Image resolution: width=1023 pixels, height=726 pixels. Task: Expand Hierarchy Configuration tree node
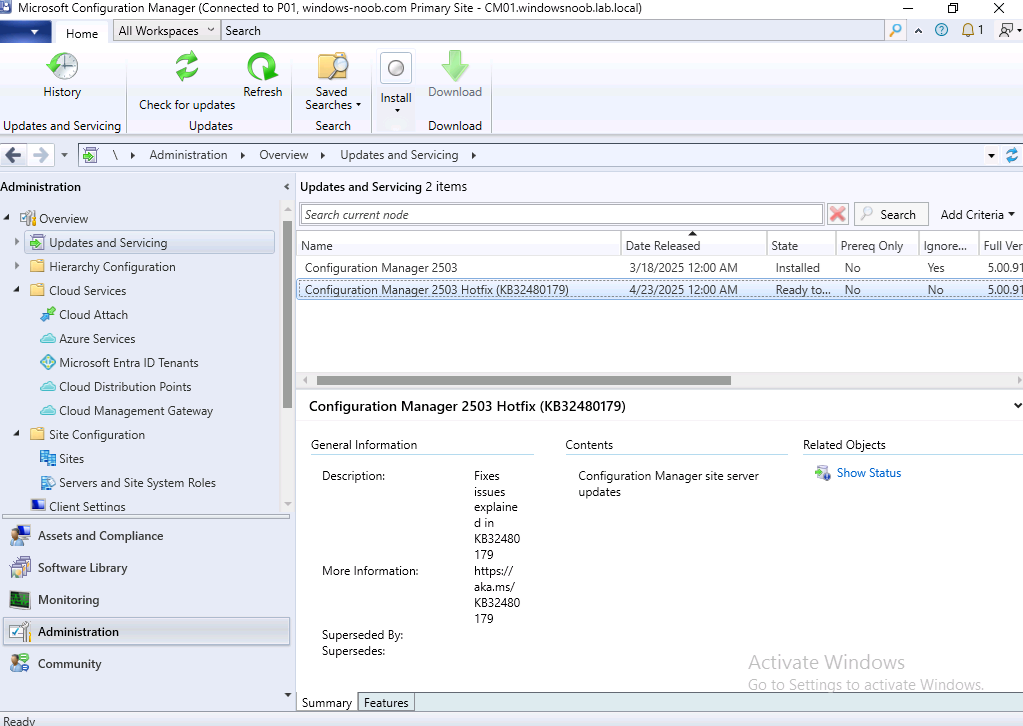[17, 266]
